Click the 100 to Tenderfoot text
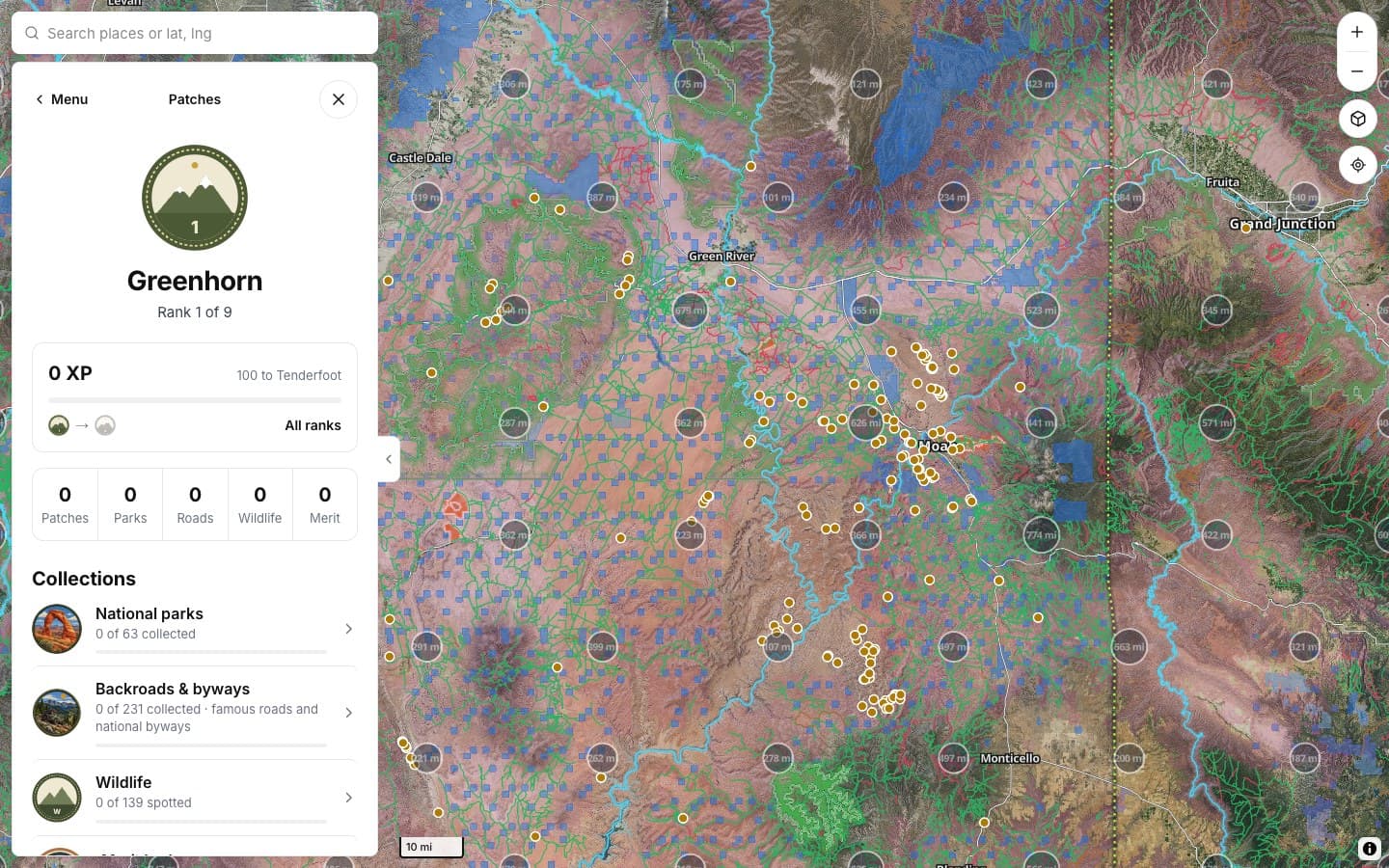Screen dimensions: 1389x868 [288, 375]
